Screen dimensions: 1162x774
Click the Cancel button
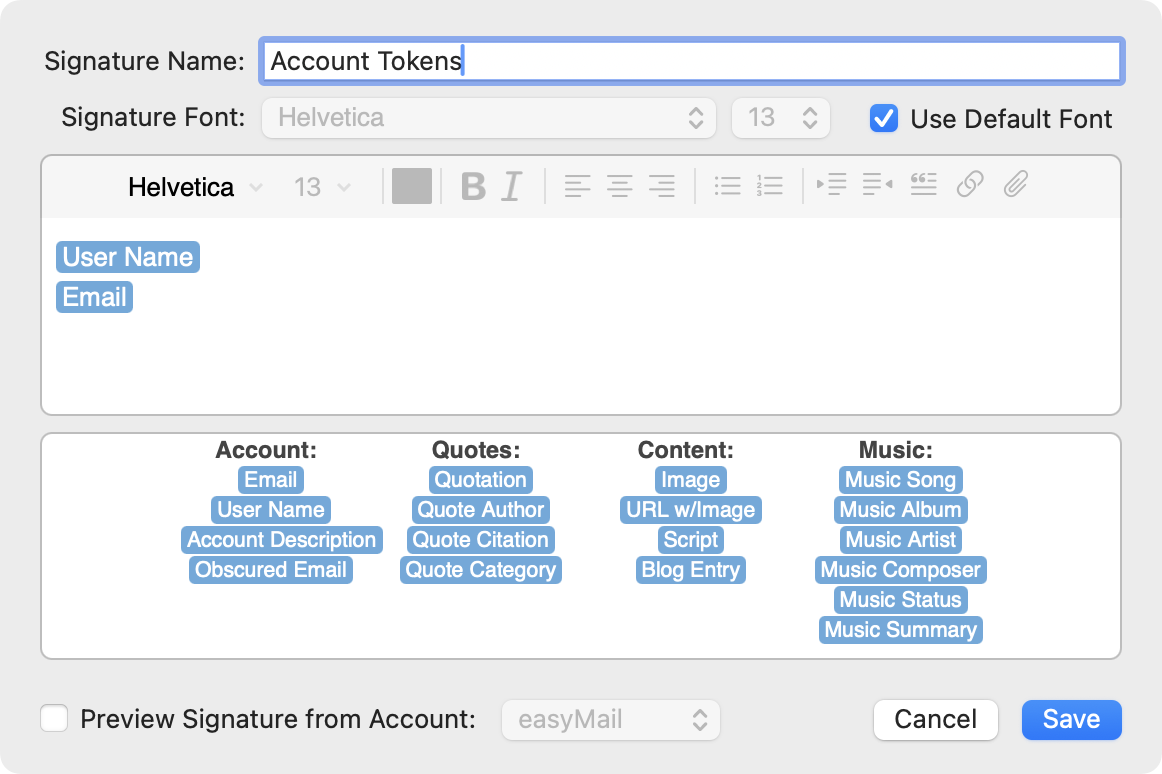[935, 720]
